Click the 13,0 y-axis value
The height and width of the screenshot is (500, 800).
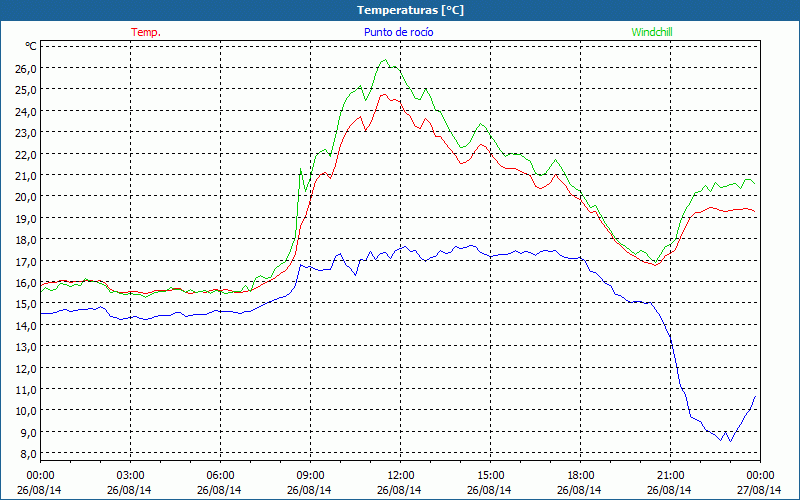tap(27, 346)
